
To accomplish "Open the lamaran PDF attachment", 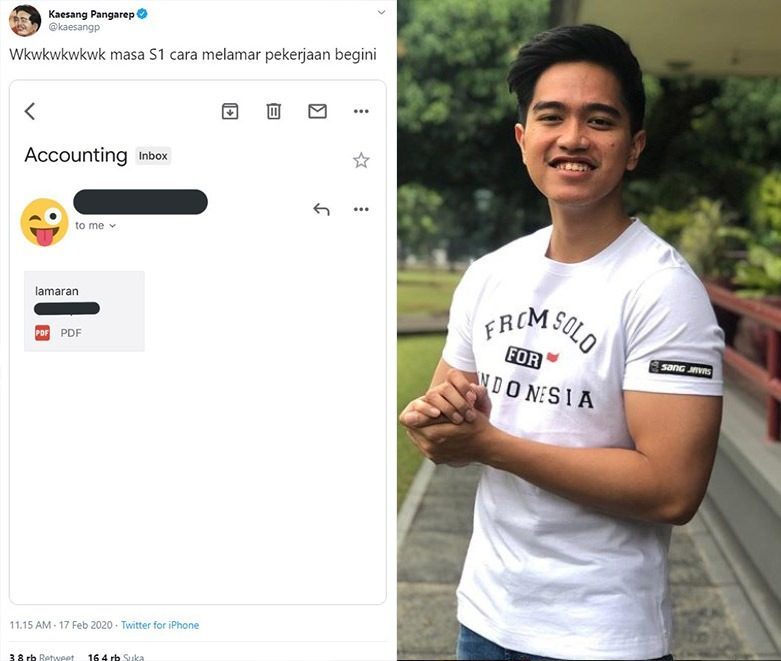I will coord(84,310).
